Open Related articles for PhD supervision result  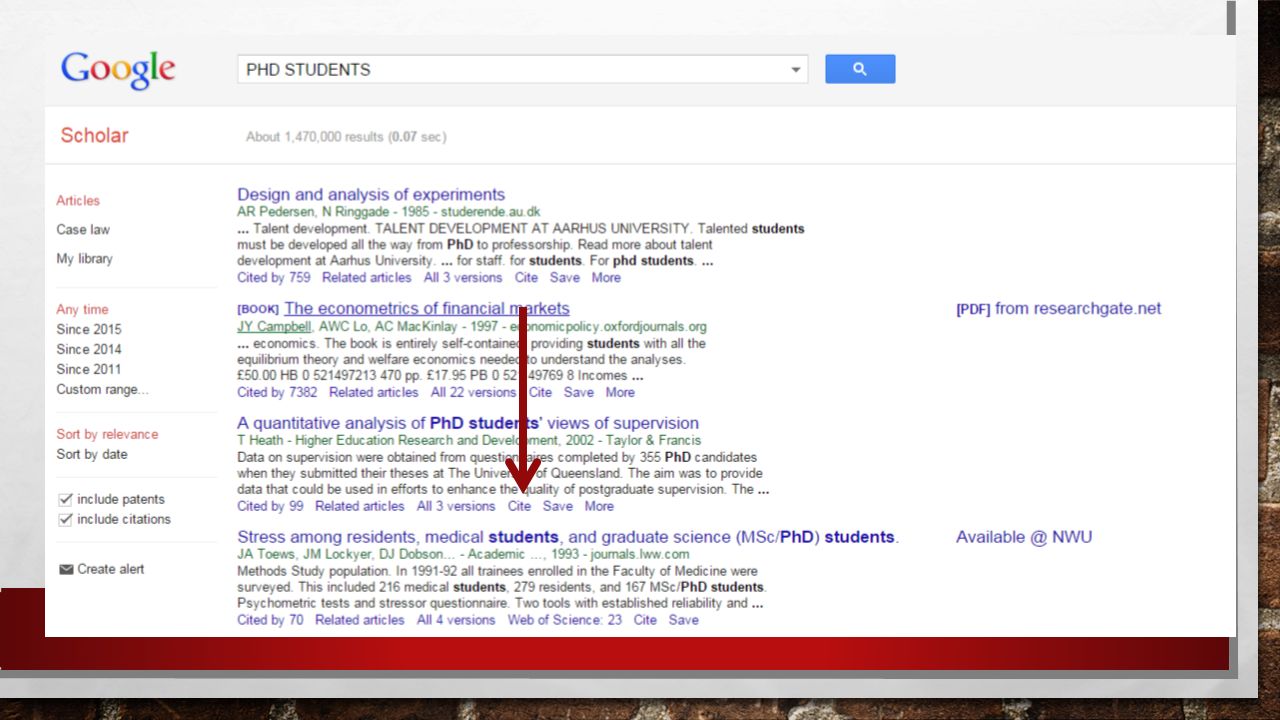pyautogui.click(x=359, y=506)
